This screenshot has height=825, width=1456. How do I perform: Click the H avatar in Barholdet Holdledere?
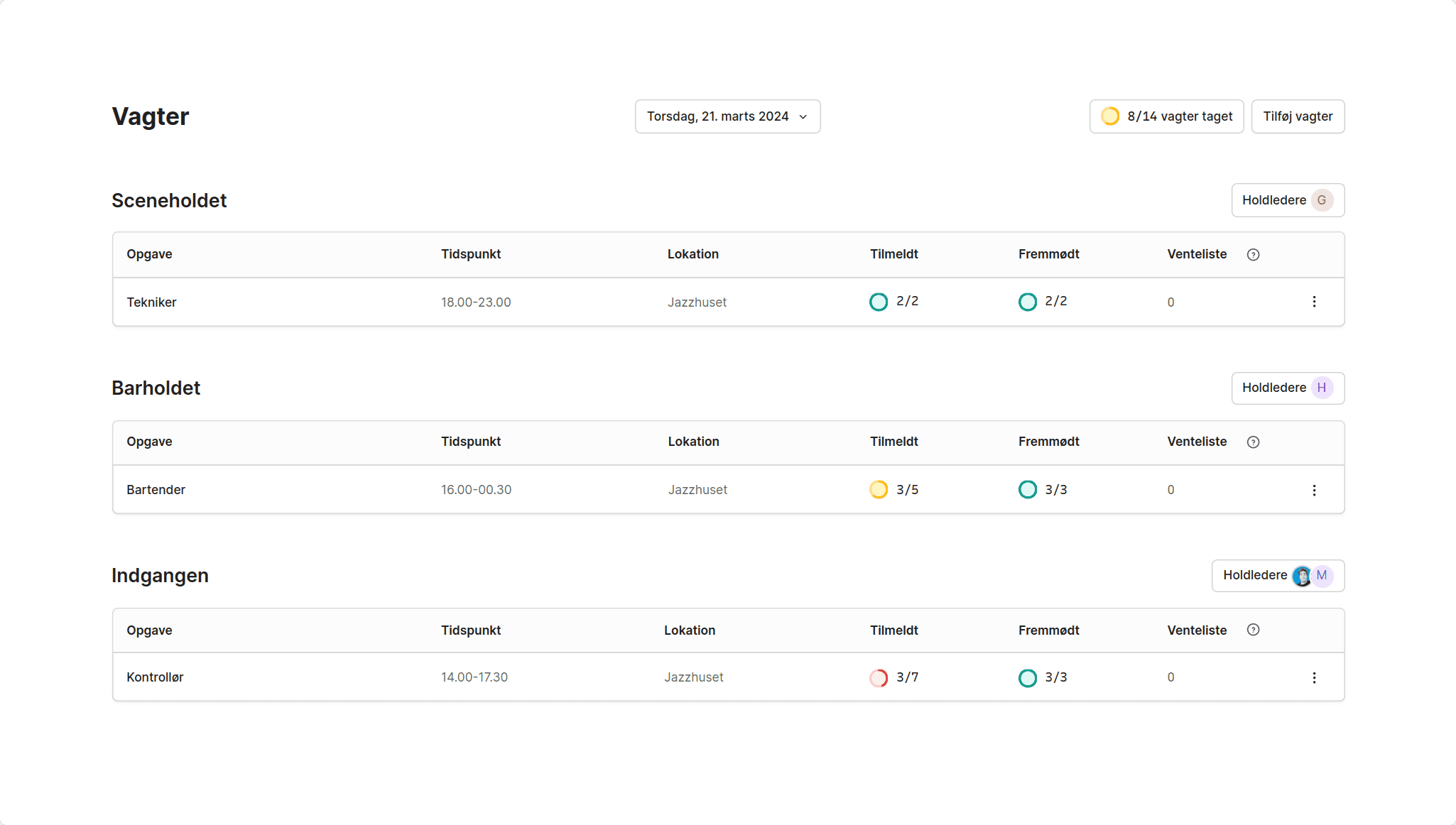(x=1322, y=388)
